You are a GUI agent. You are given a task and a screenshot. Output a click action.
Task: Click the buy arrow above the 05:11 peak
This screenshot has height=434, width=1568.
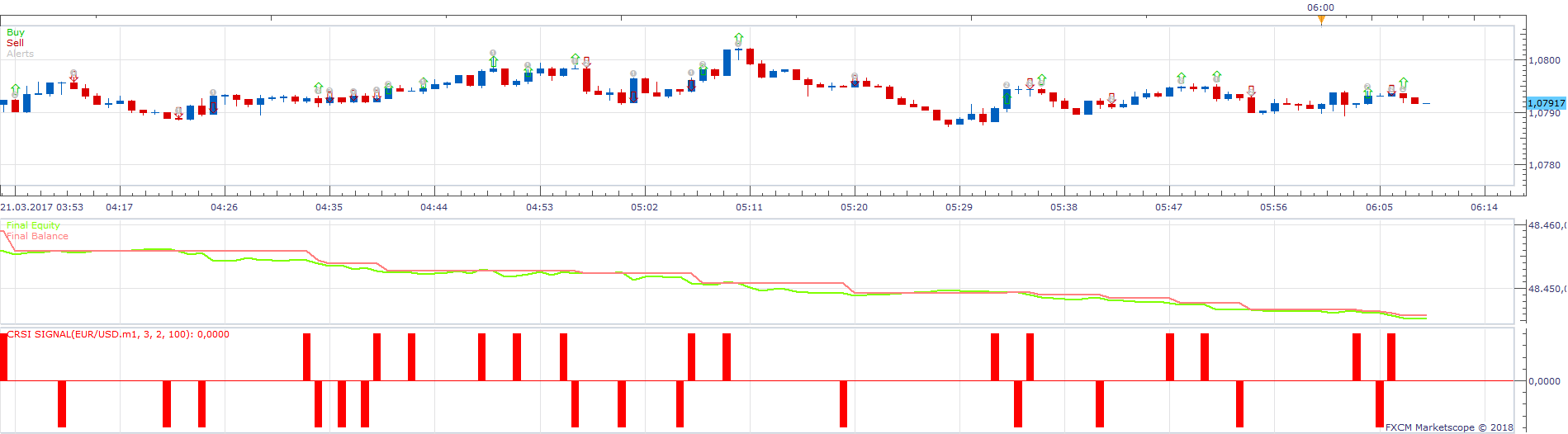(738, 39)
